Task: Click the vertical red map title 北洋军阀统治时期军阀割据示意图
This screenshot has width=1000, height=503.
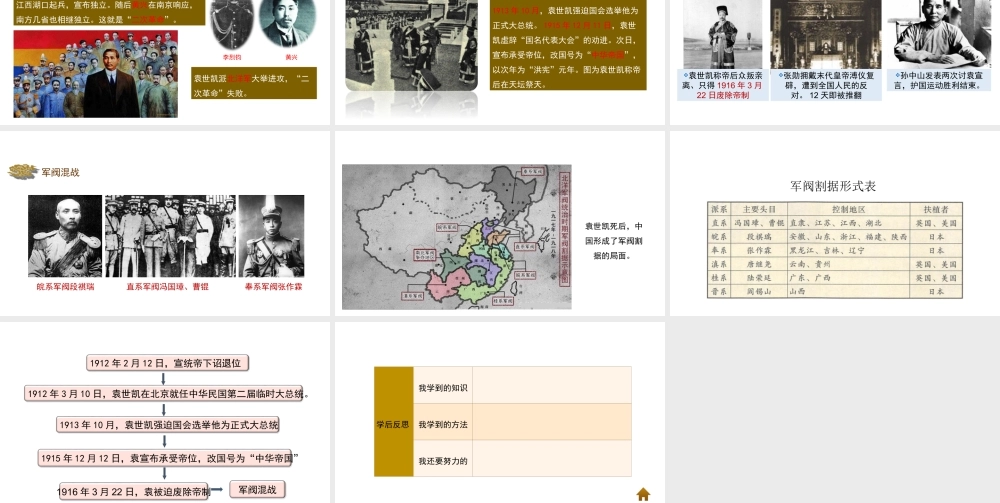Action: pos(564,229)
